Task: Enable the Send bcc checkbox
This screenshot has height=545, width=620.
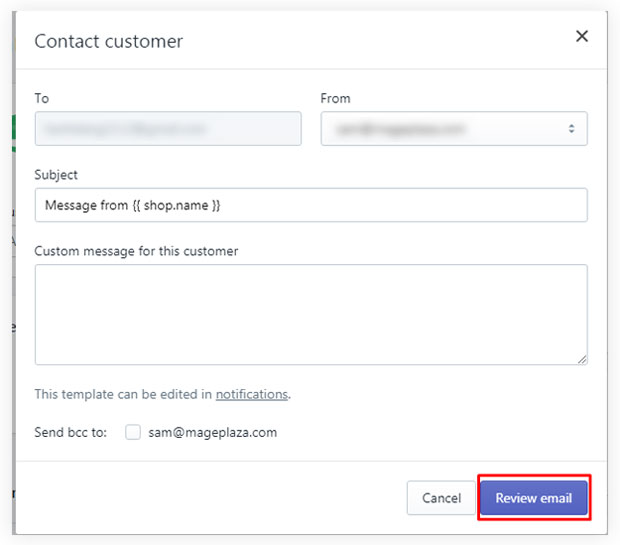Action: click(x=133, y=433)
